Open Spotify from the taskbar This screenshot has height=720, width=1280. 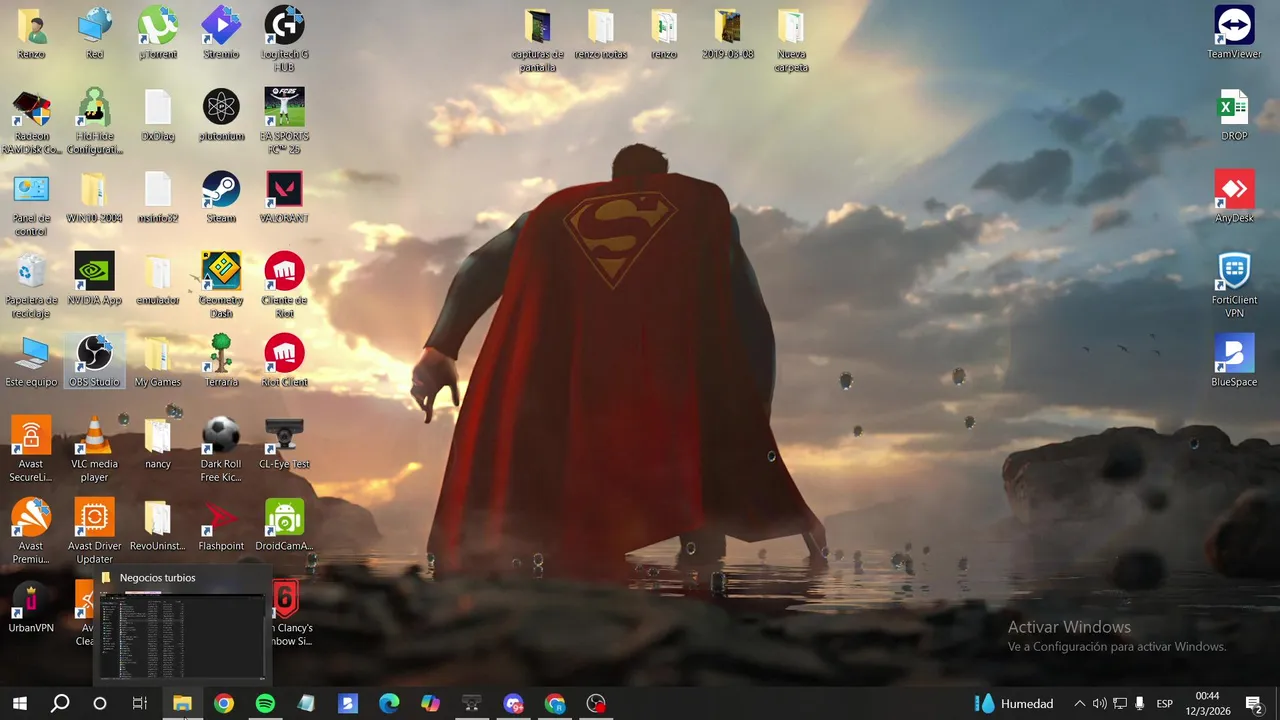(265, 703)
